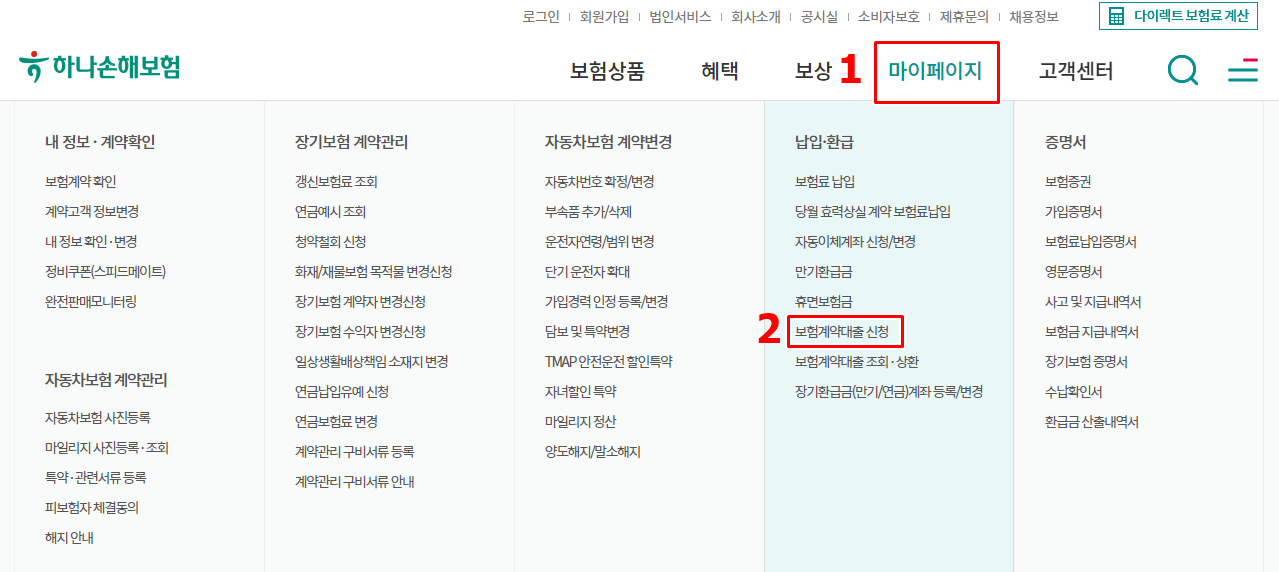Go to 보험료 납입
Viewport: 1279px width, 572px height.
tap(825, 182)
